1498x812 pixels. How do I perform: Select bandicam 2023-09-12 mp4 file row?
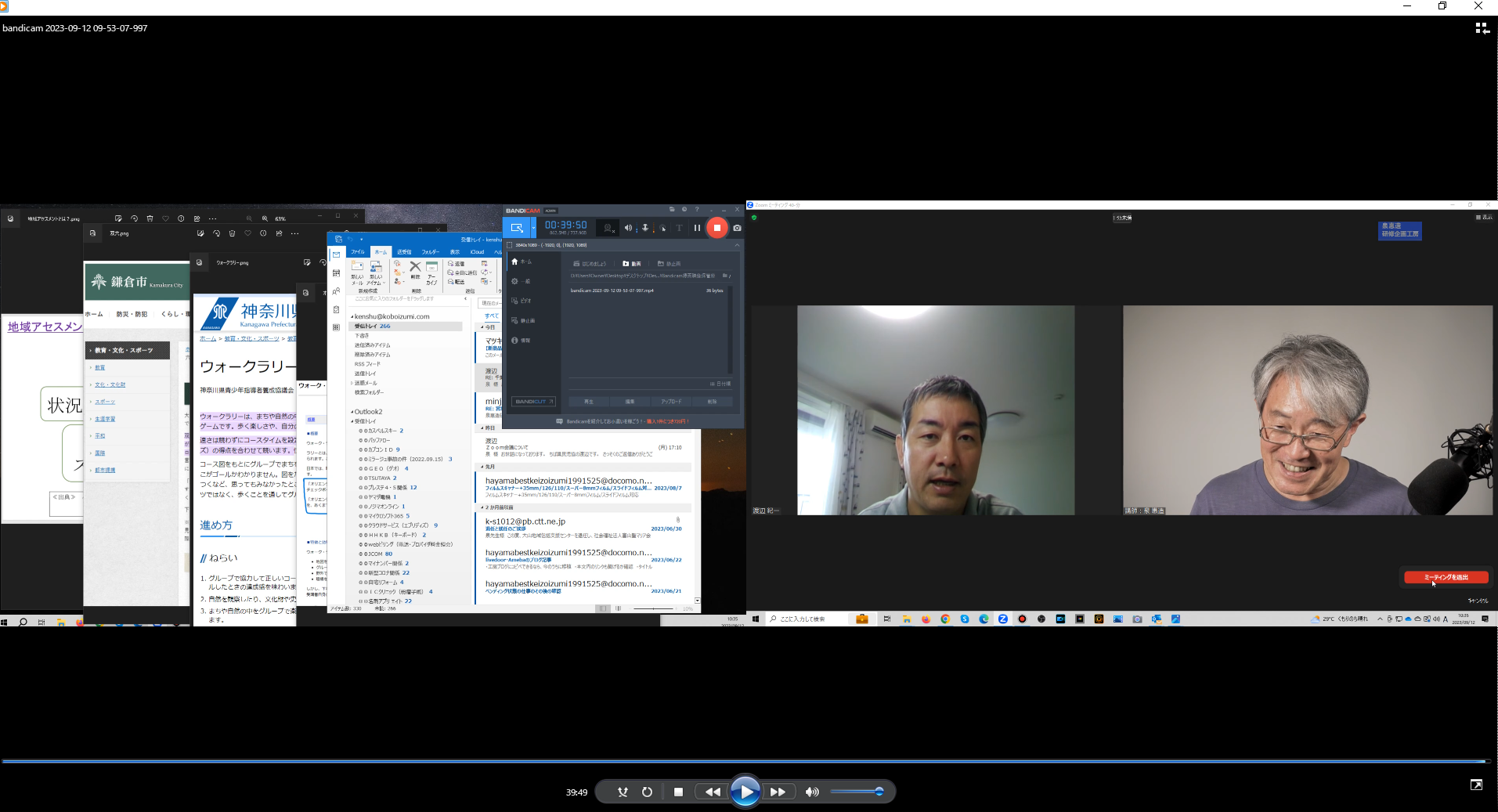point(647,291)
